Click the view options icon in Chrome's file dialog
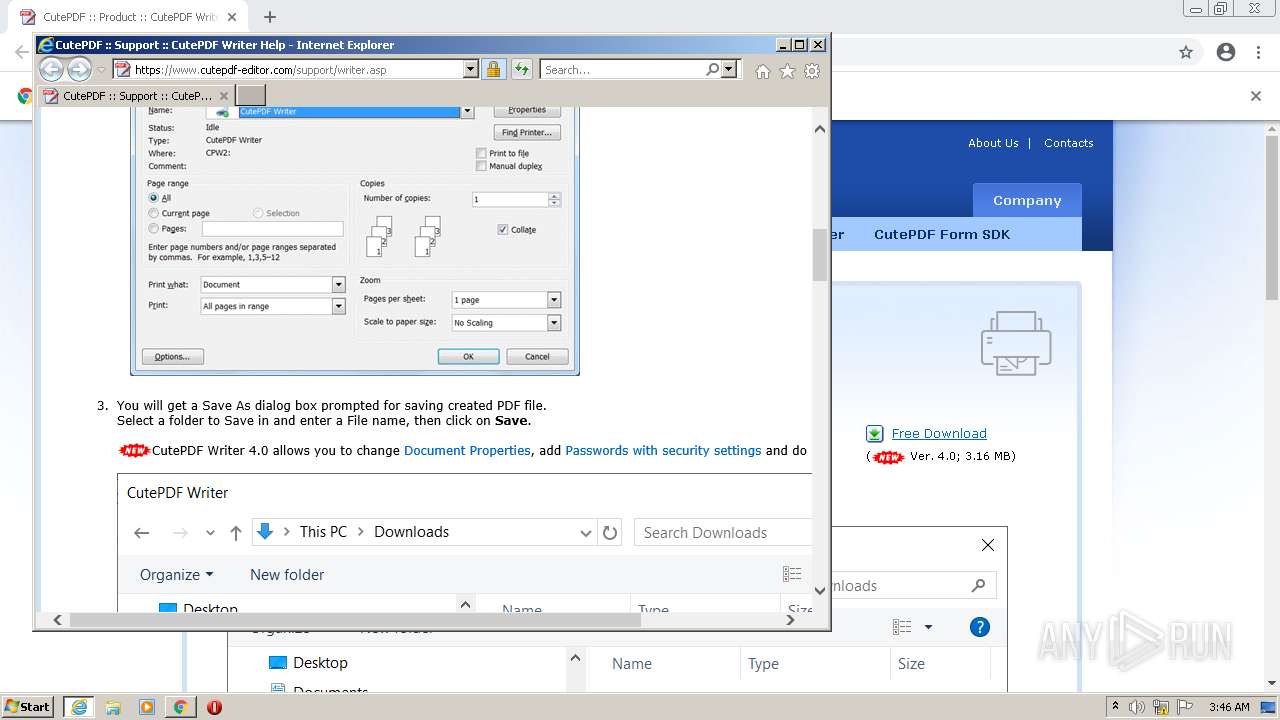The image size is (1280, 720). coord(903,627)
